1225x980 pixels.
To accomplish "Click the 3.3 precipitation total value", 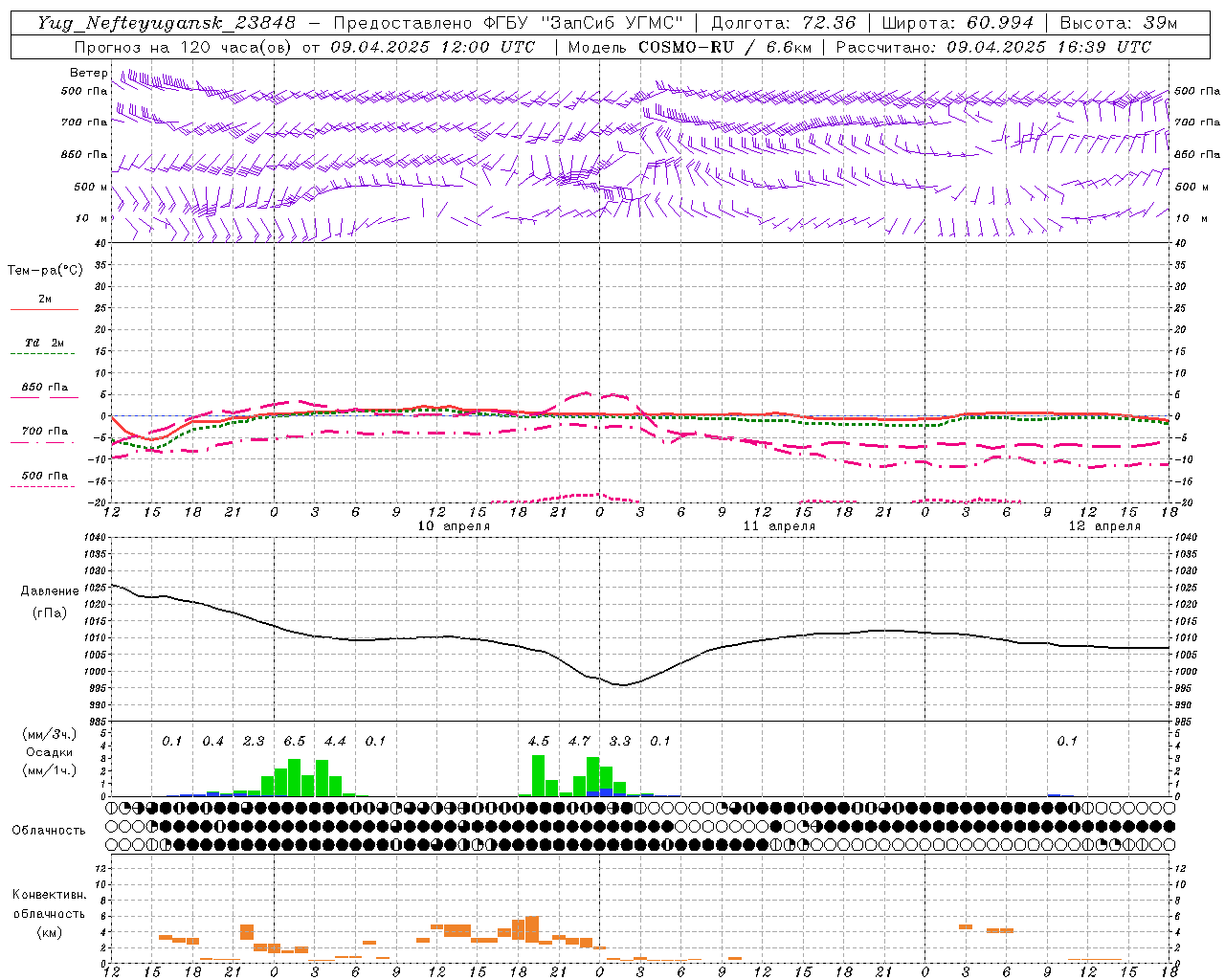I will click(x=620, y=742).
